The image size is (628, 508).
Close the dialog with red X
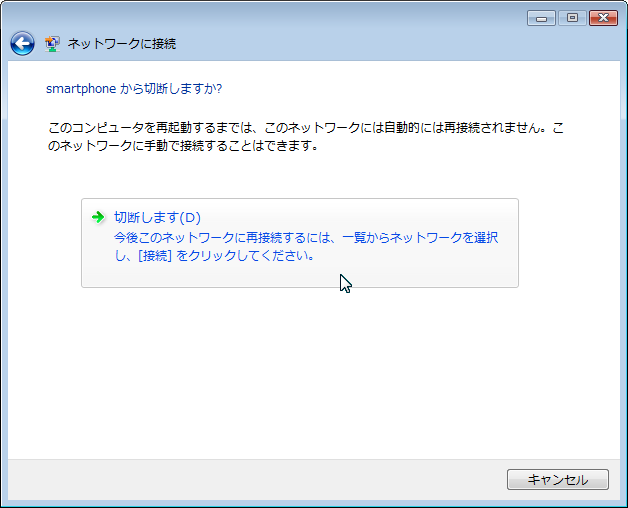[x=603, y=18]
